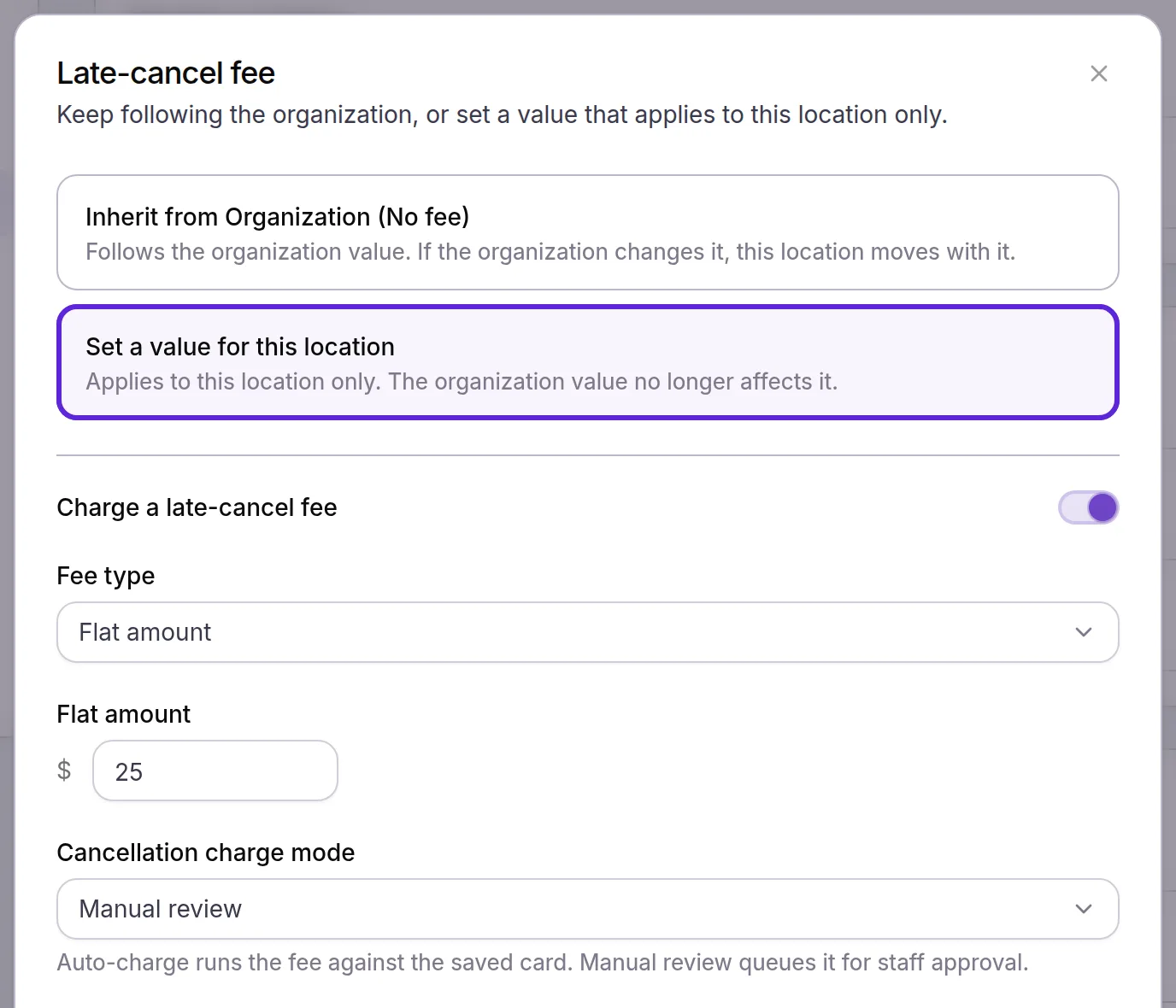Toggle Charge a late-cancel fee switch
This screenshot has width=1176, height=1008.
pyautogui.click(x=1088, y=507)
